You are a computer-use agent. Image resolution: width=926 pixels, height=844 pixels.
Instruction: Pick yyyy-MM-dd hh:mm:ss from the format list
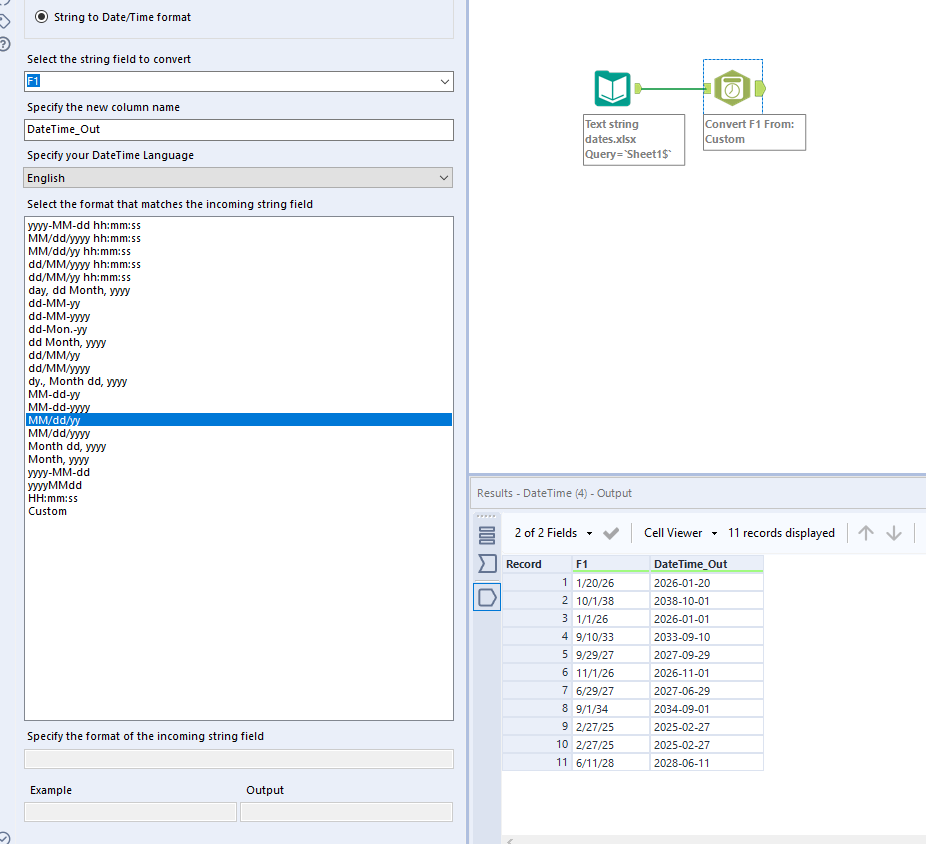coord(84,226)
